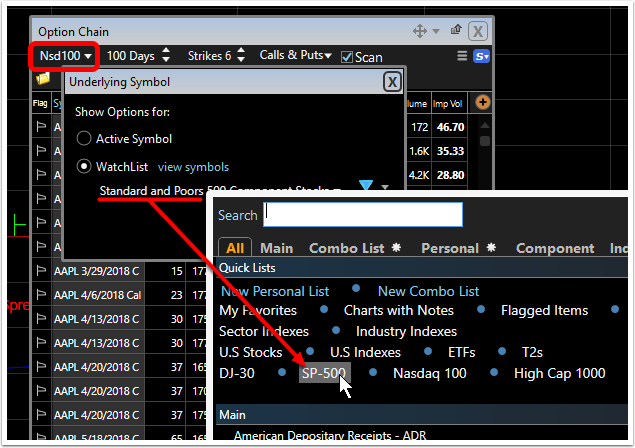Open the view symbols link
Image resolution: width=635 pixels, height=448 pixels.
pos(193,167)
